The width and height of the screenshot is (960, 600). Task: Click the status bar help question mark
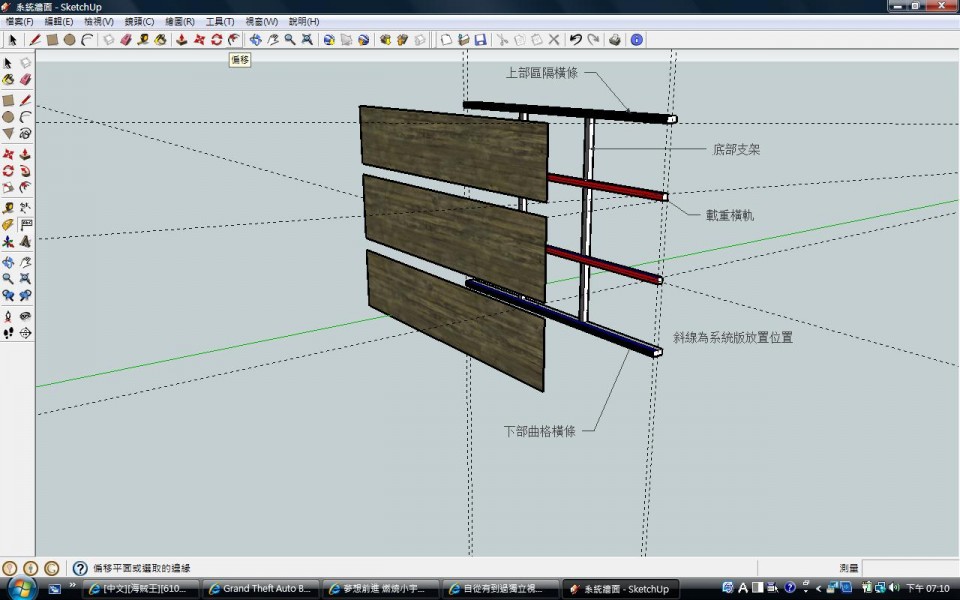pyautogui.click(x=80, y=568)
